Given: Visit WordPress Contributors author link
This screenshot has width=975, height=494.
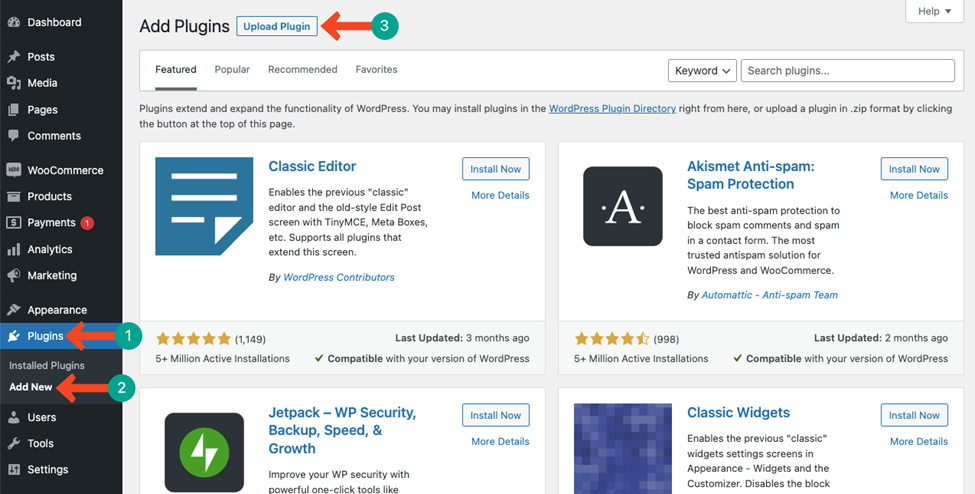Looking at the screenshot, I should (x=338, y=277).
